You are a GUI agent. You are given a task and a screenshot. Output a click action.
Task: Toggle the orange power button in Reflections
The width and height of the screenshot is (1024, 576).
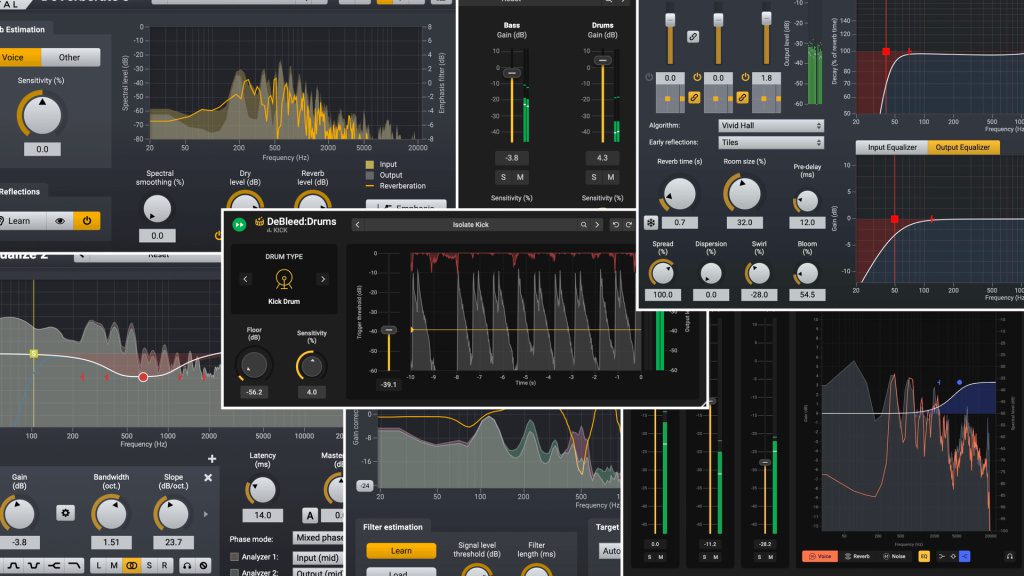87,220
